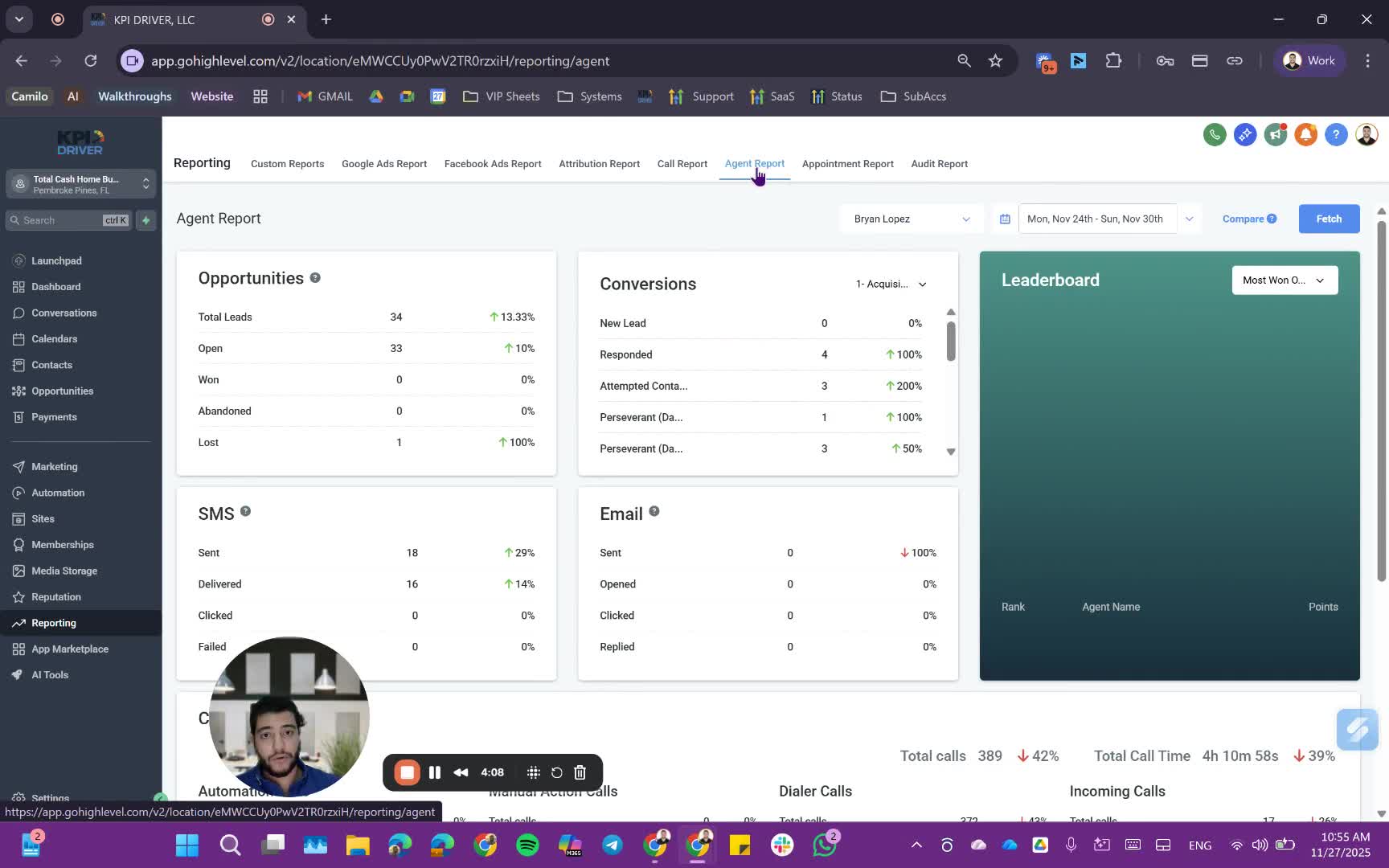The width and height of the screenshot is (1389, 868).
Task: Click the floating chat widget icon
Action: pos(1358,730)
